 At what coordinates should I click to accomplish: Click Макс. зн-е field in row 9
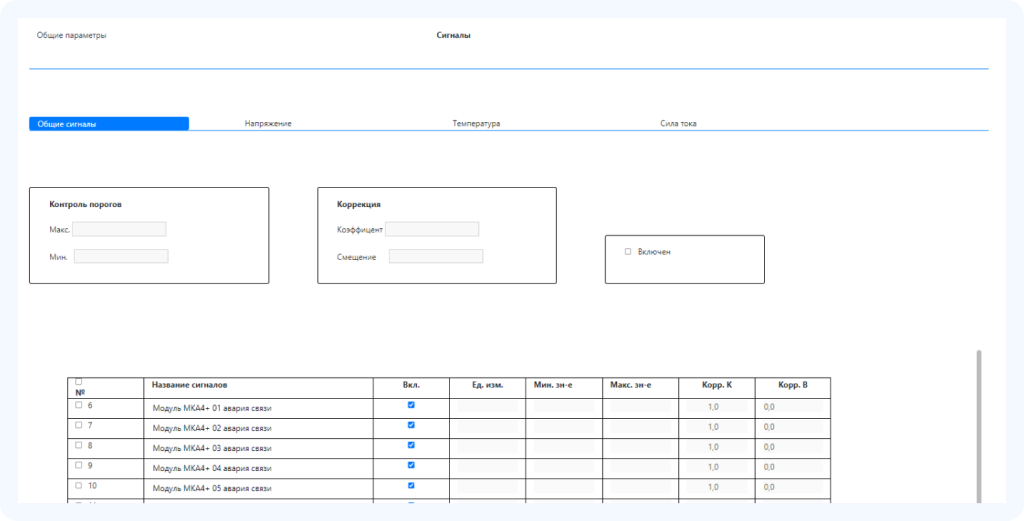pyautogui.click(x=641, y=467)
